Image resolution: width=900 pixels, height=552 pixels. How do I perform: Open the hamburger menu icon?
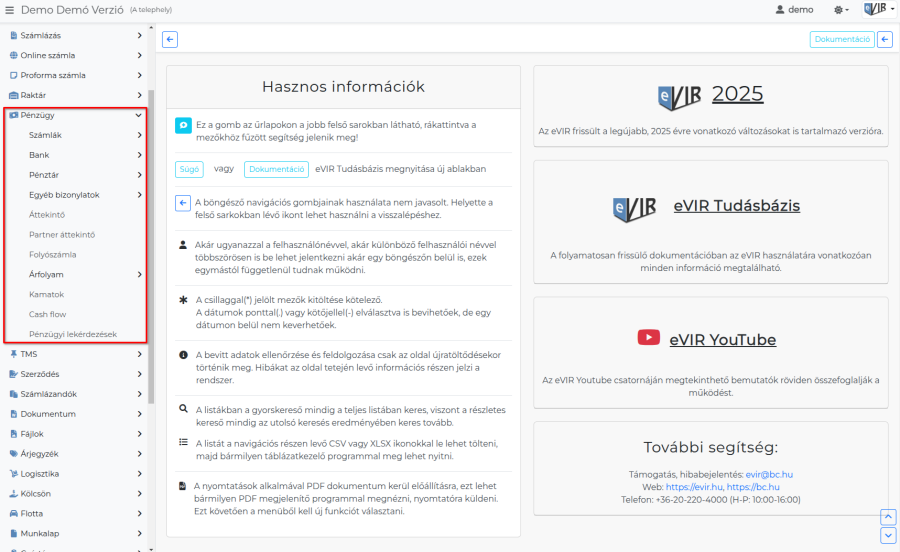pyautogui.click(x=9, y=10)
